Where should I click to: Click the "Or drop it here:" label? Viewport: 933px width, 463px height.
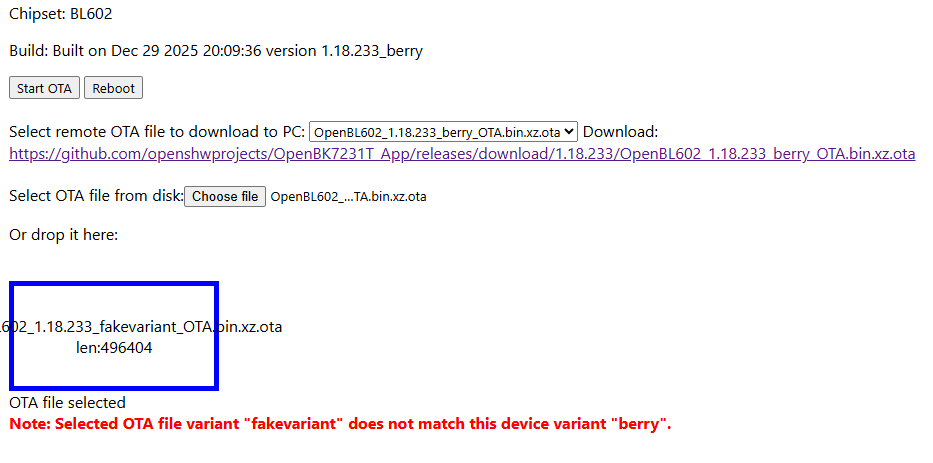click(x=63, y=235)
